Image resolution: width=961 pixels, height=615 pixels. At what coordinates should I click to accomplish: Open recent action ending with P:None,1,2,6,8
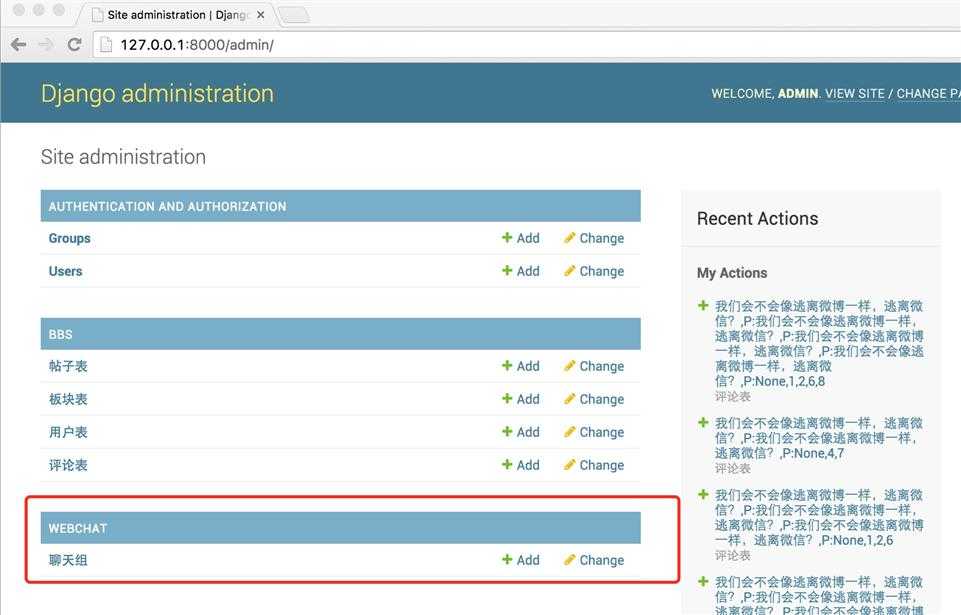819,343
